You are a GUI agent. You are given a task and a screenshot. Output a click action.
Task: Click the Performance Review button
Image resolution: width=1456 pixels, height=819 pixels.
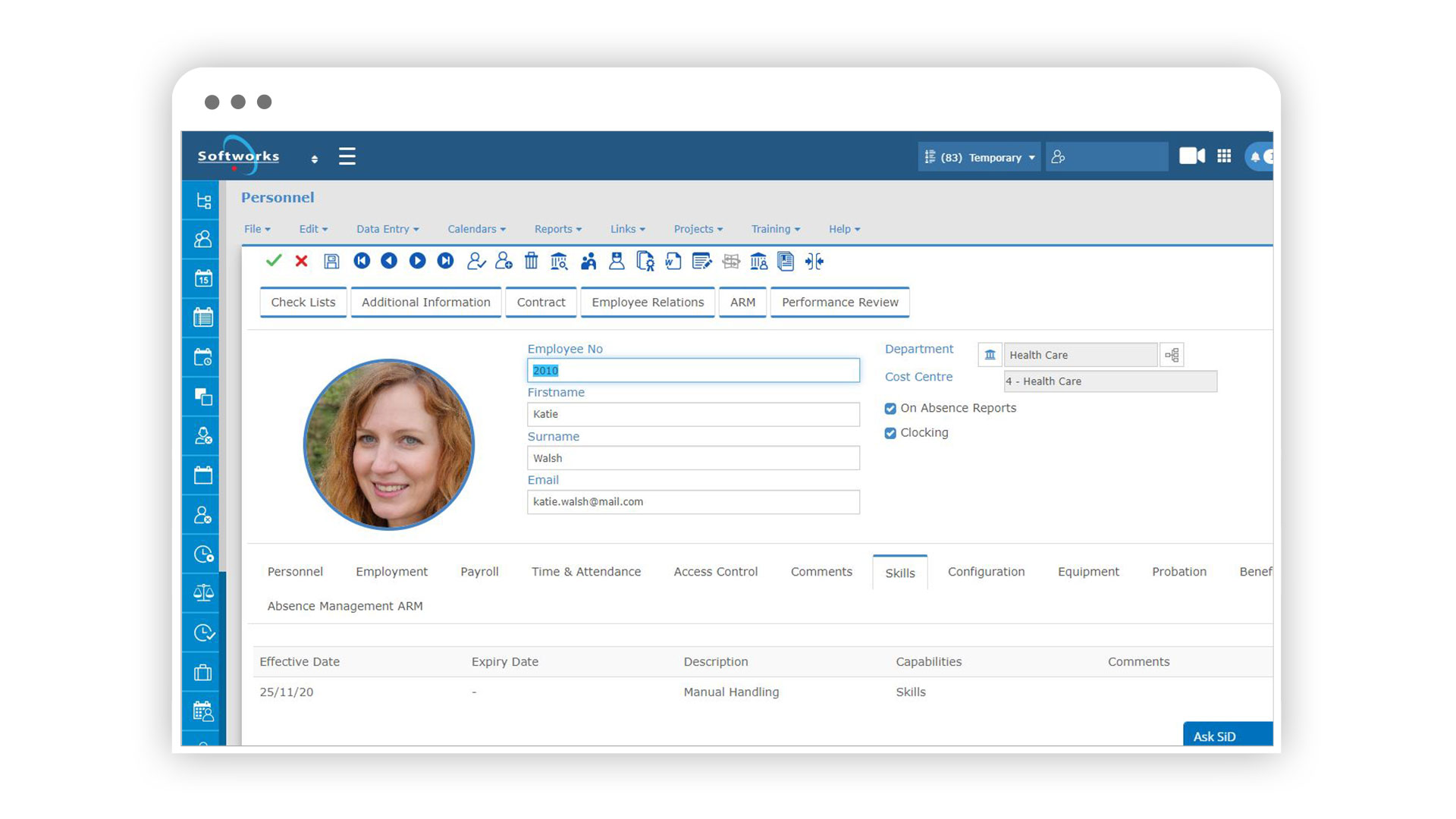tap(839, 302)
